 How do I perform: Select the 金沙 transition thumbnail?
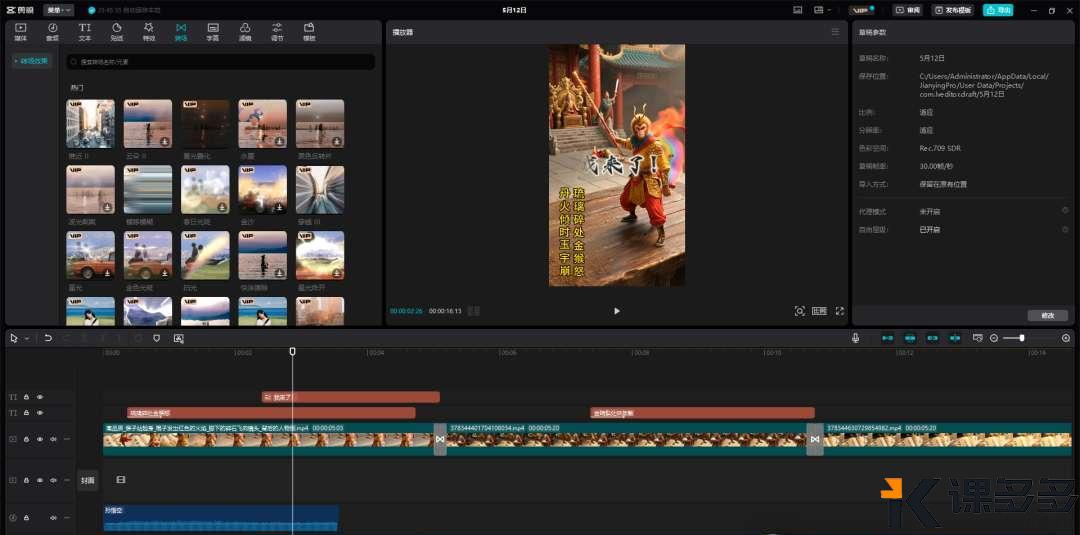click(262, 189)
